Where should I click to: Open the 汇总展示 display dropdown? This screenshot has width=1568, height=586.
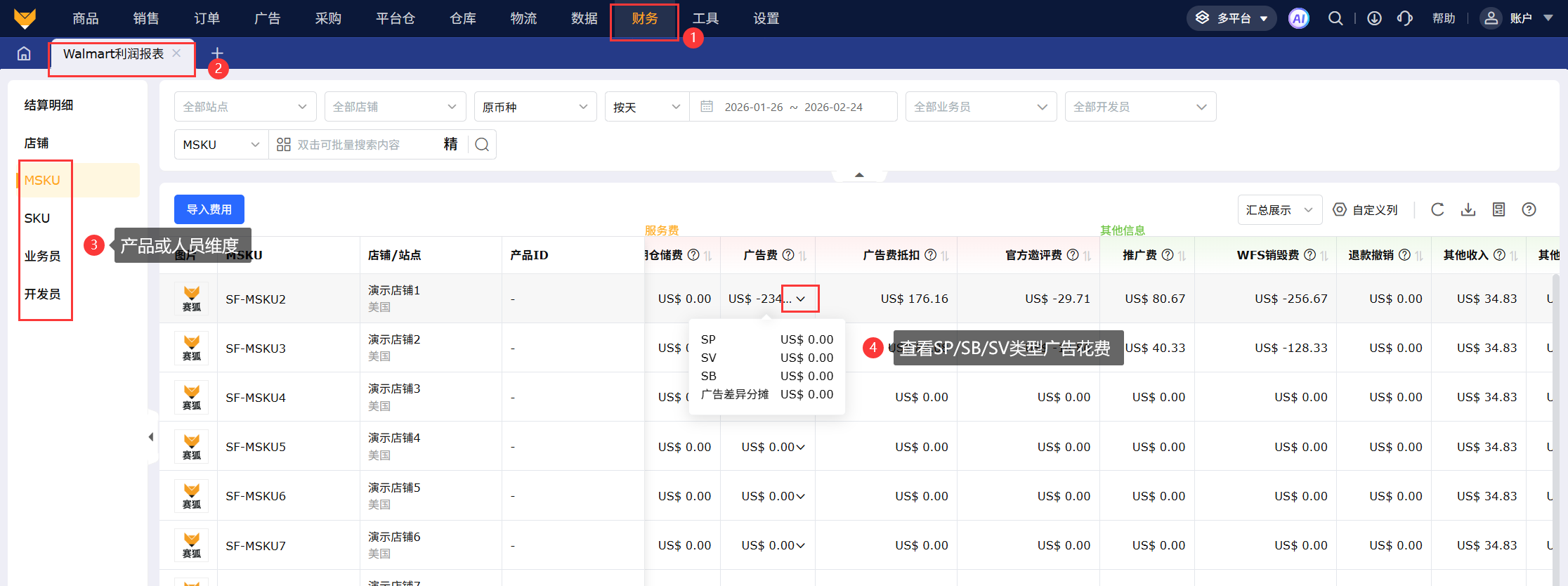(x=1280, y=210)
